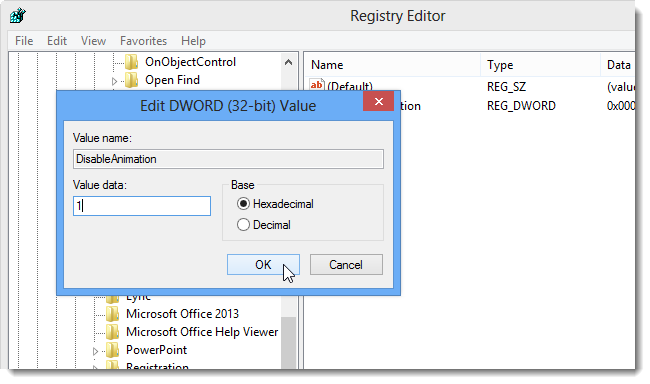The width and height of the screenshot is (650, 384).
Task: Select the Open Find folder icon
Action: [131, 80]
